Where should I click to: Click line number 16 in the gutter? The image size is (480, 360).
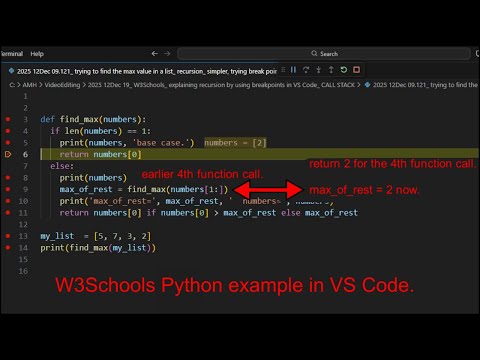[23, 271]
